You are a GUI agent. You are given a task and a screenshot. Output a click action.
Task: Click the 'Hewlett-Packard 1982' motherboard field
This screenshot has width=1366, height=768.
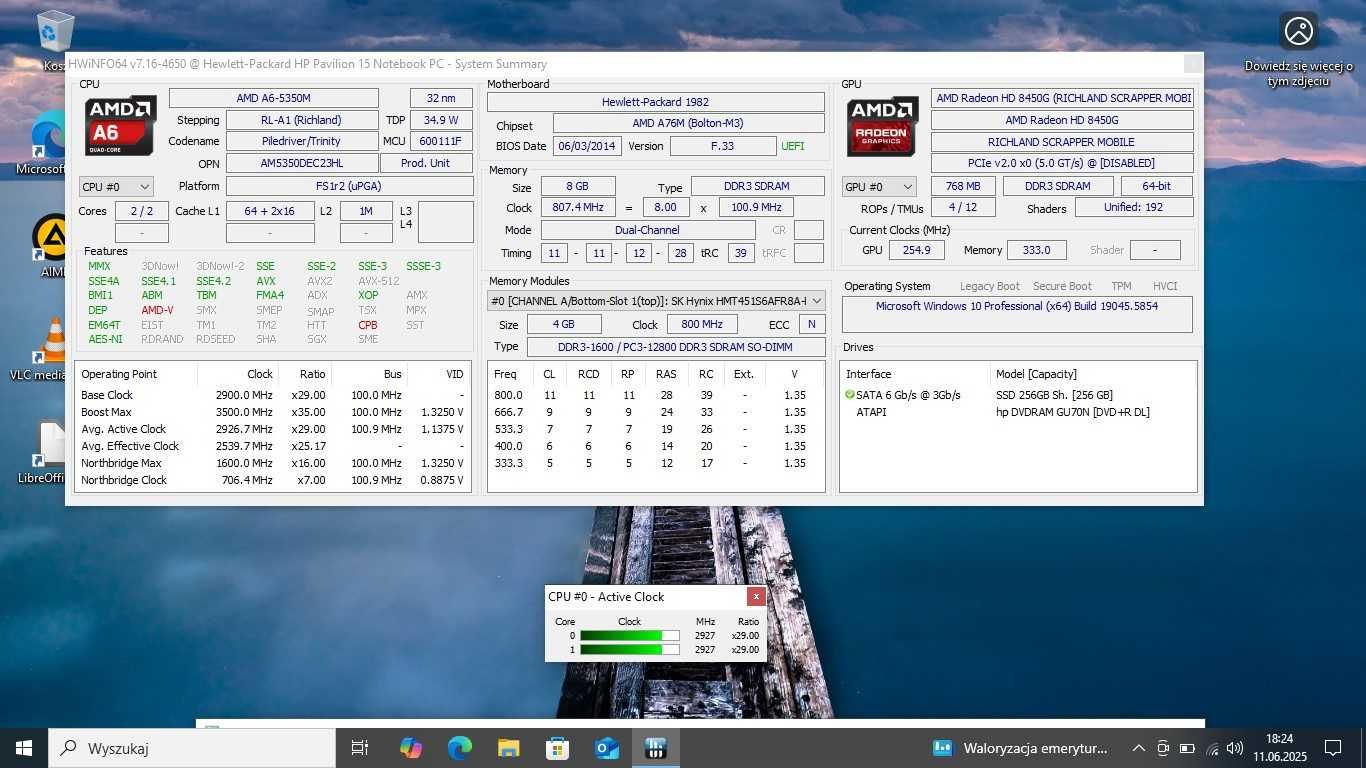tap(656, 102)
